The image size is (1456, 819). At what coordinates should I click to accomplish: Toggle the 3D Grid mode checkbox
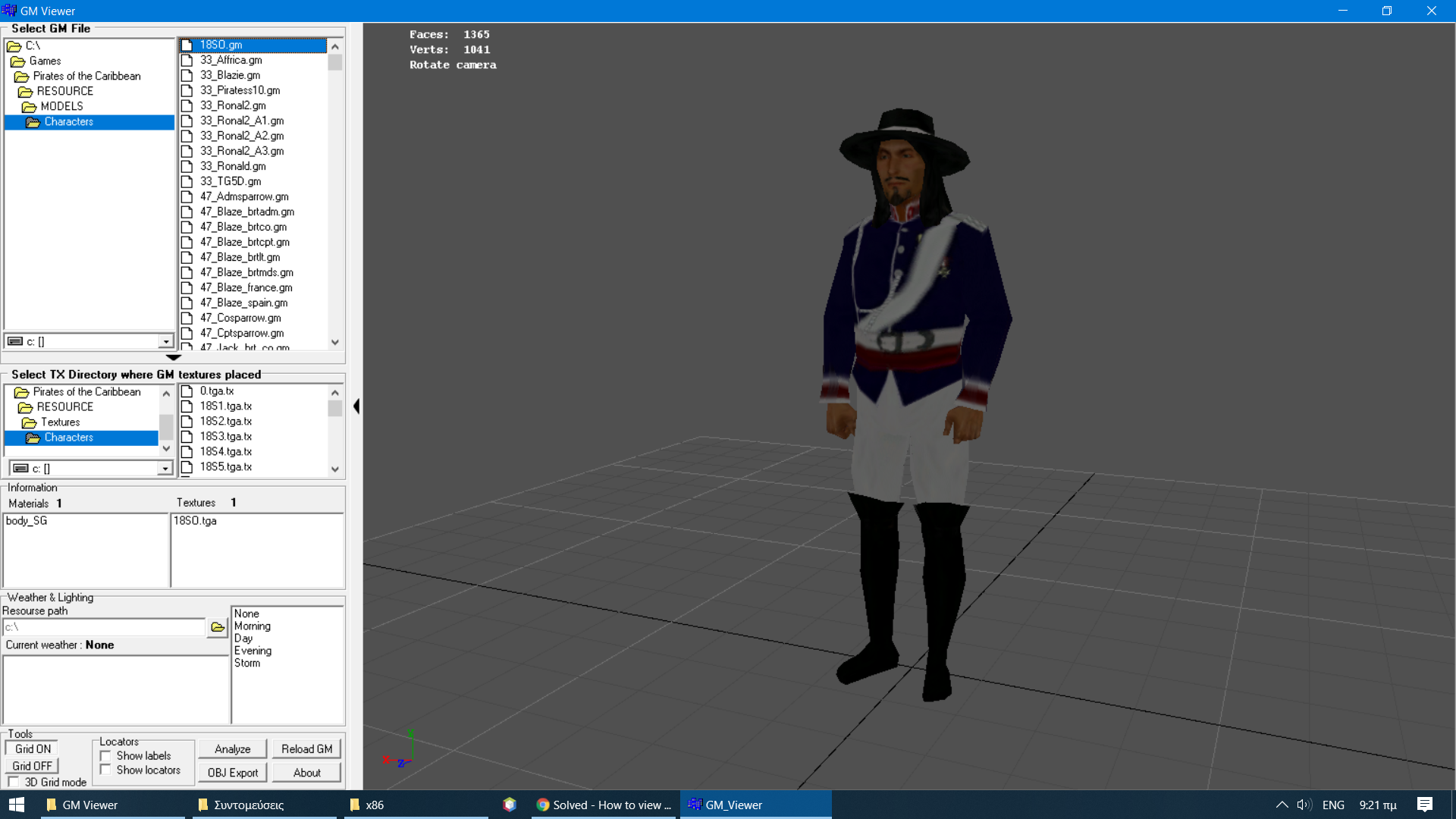tap(13, 783)
